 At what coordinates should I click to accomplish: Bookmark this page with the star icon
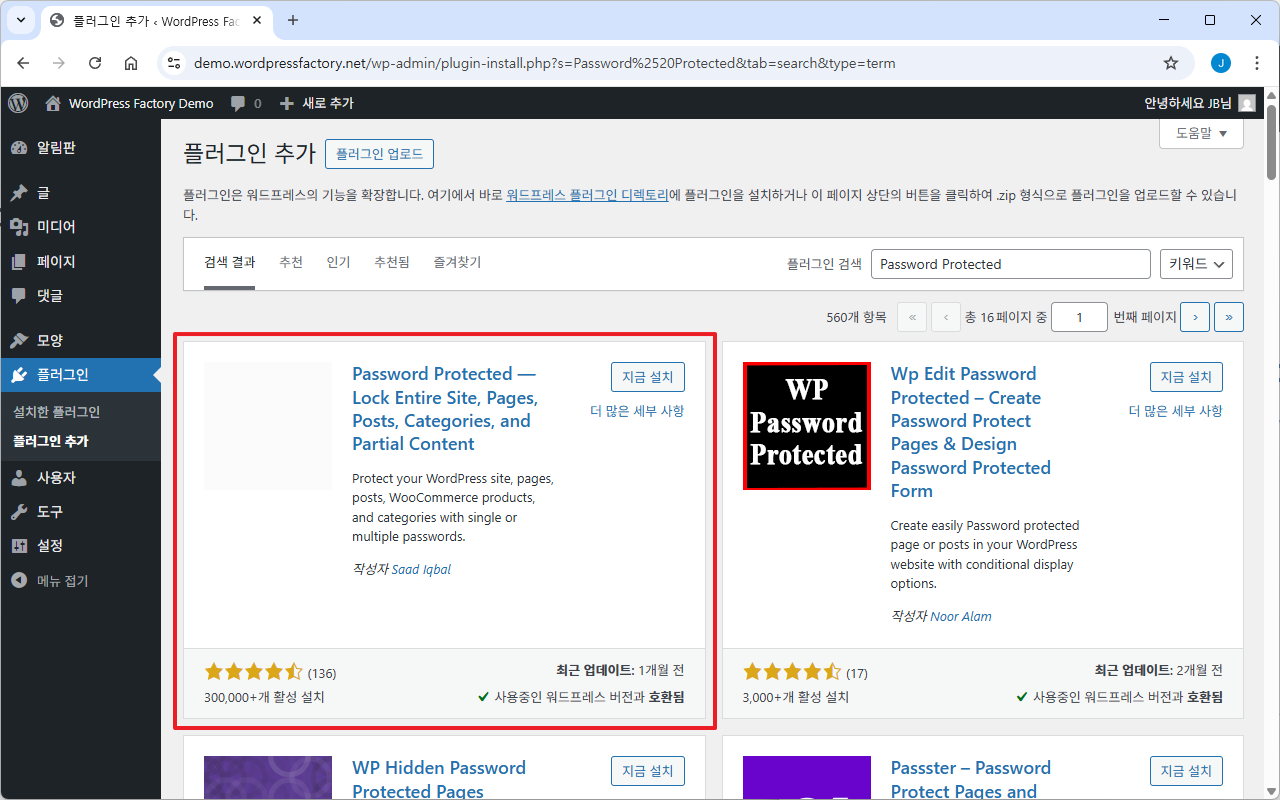(x=1171, y=63)
